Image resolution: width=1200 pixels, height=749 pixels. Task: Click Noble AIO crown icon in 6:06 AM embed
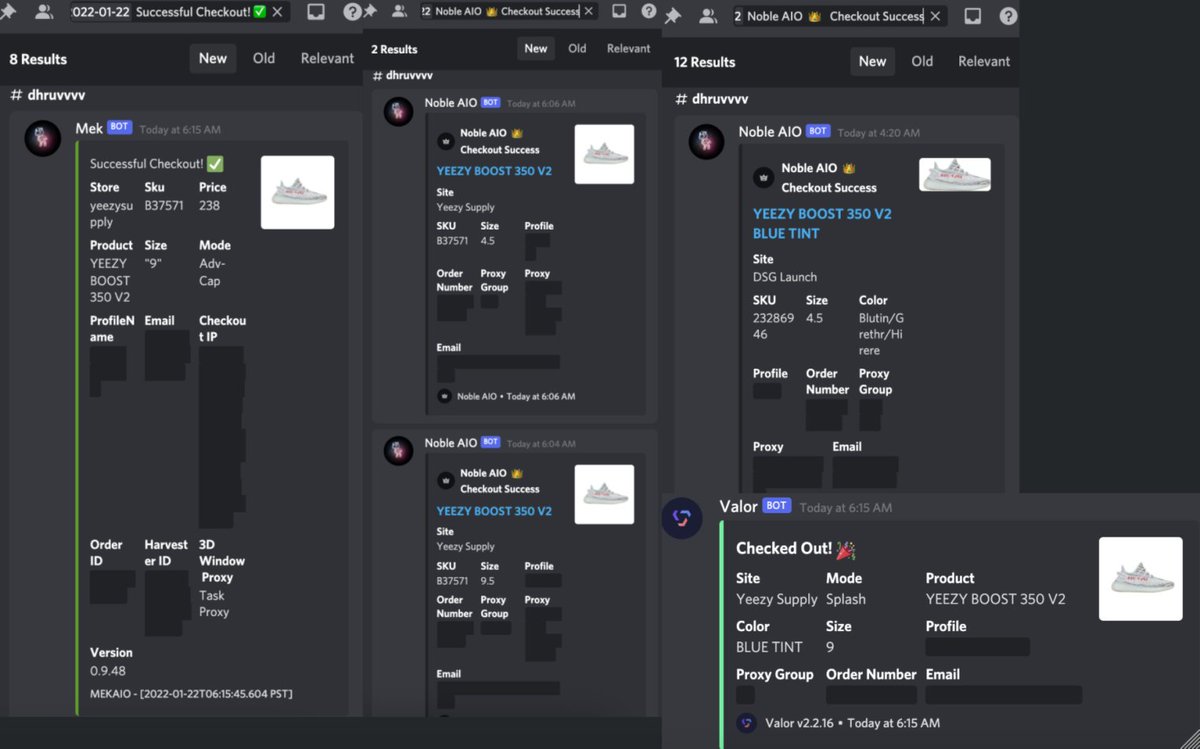pyautogui.click(x=445, y=141)
